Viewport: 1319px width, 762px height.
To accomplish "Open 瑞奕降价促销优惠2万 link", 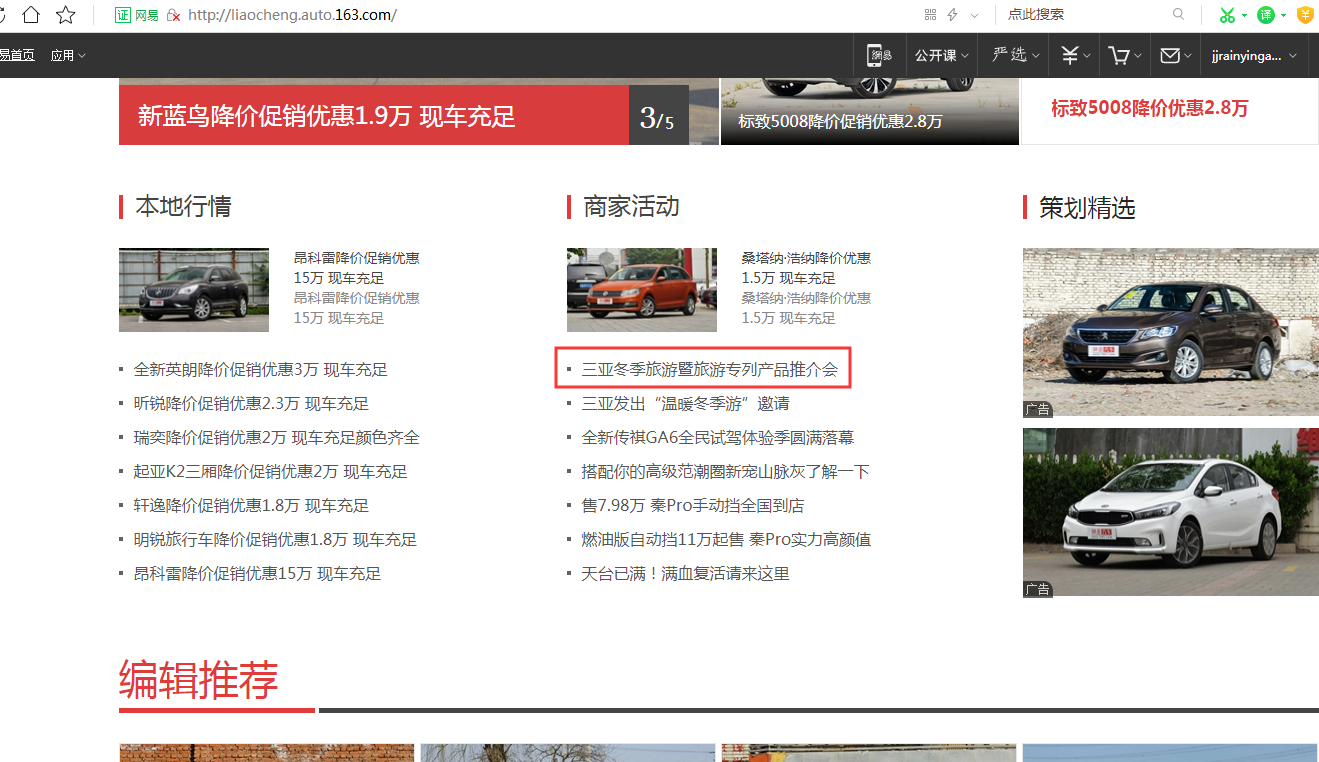I will 276,437.
